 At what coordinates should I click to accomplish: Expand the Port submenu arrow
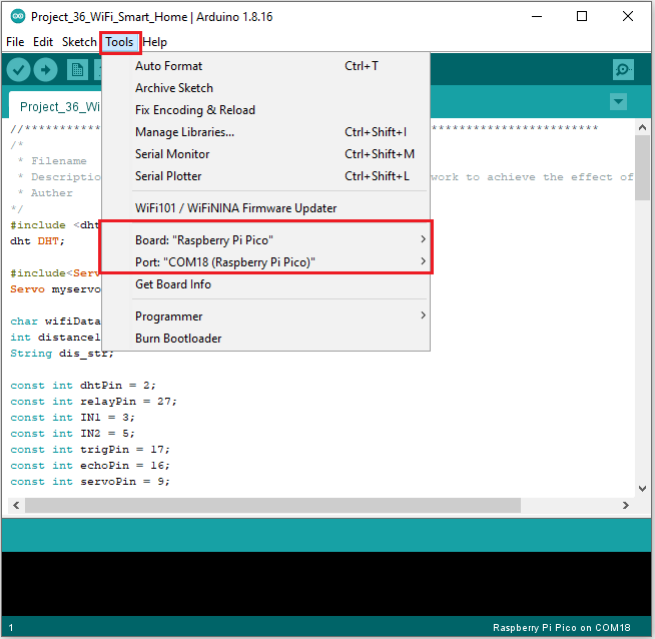point(423,261)
